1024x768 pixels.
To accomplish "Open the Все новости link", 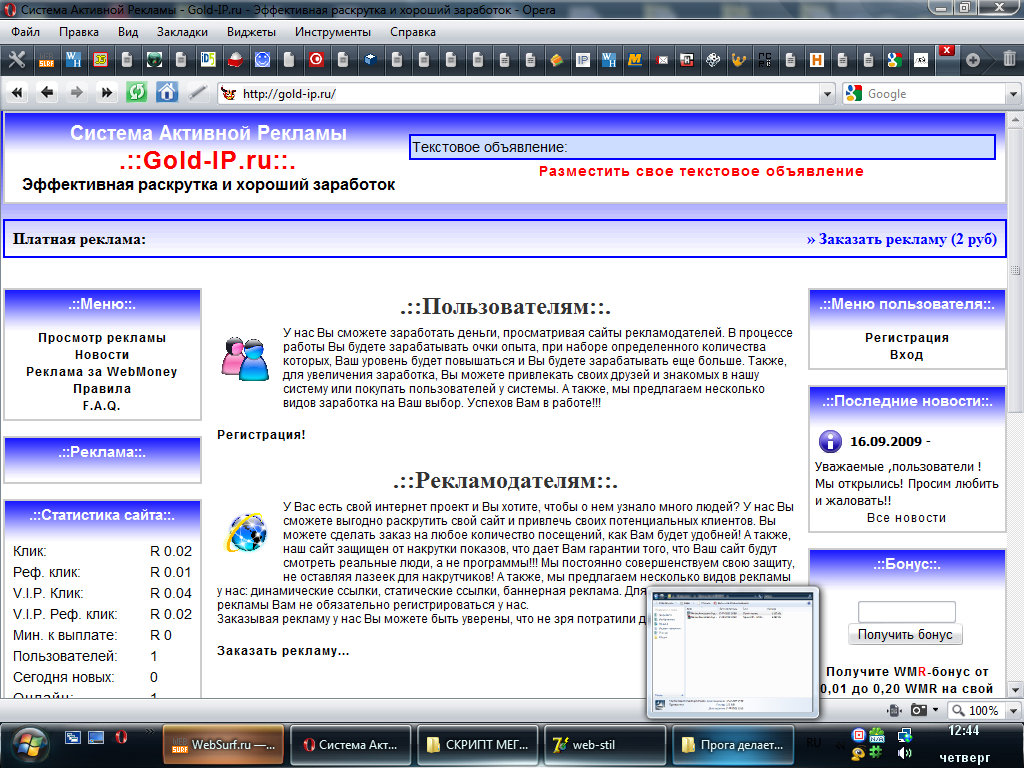I will click(x=906, y=518).
